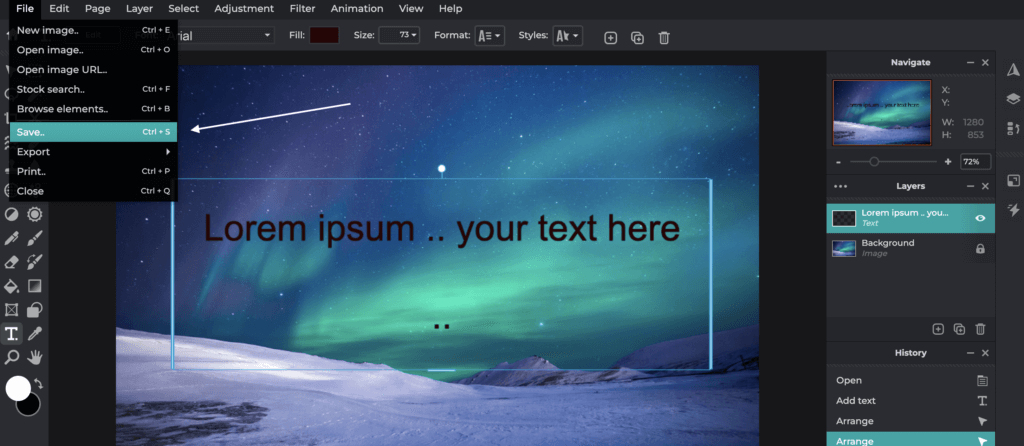This screenshot has height=446, width=1024.
Task: Click the History sidebar icon
Action: [1013, 128]
